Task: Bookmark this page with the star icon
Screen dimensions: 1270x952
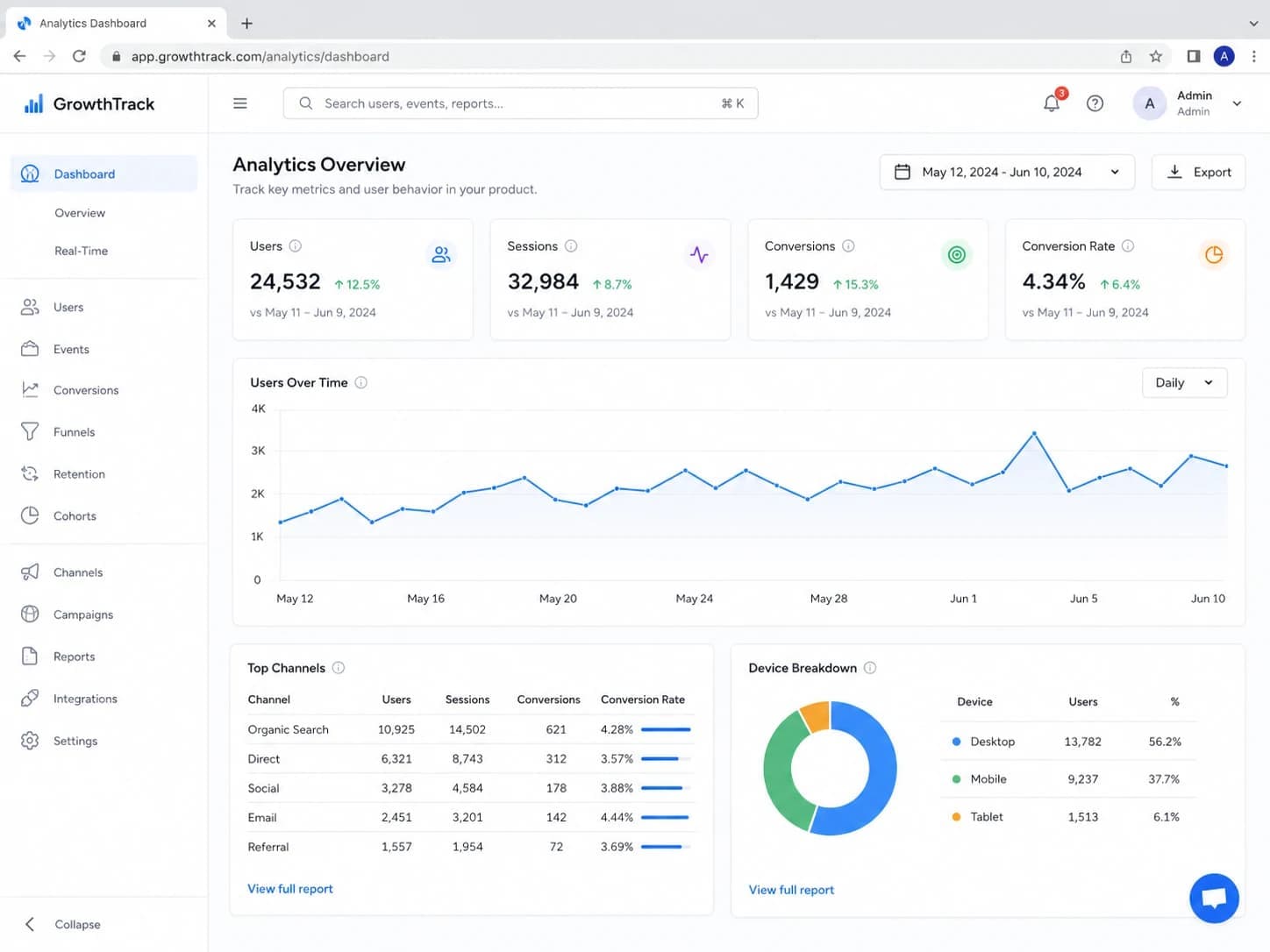Action: pyautogui.click(x=1156, y=56)
